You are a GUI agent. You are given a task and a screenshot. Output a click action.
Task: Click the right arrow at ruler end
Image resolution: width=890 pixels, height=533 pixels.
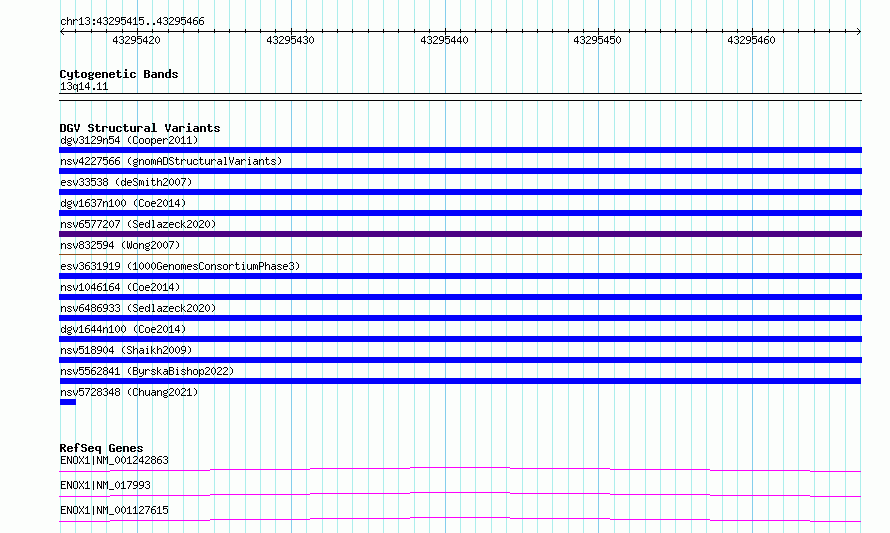click(x=859, y=32)
